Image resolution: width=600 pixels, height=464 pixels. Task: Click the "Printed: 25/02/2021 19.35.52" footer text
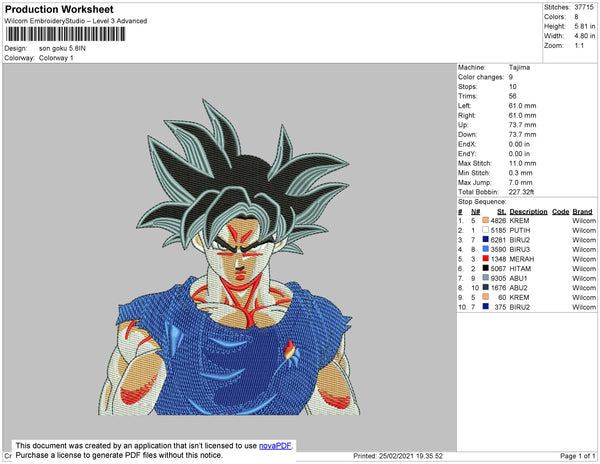click(398, 456)
